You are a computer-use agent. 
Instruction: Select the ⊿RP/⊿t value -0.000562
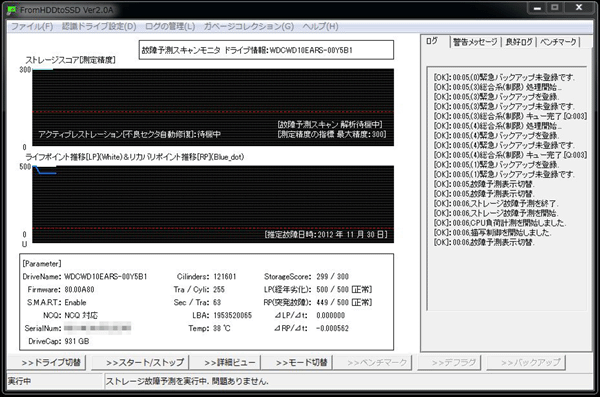[x=332, y=328]
